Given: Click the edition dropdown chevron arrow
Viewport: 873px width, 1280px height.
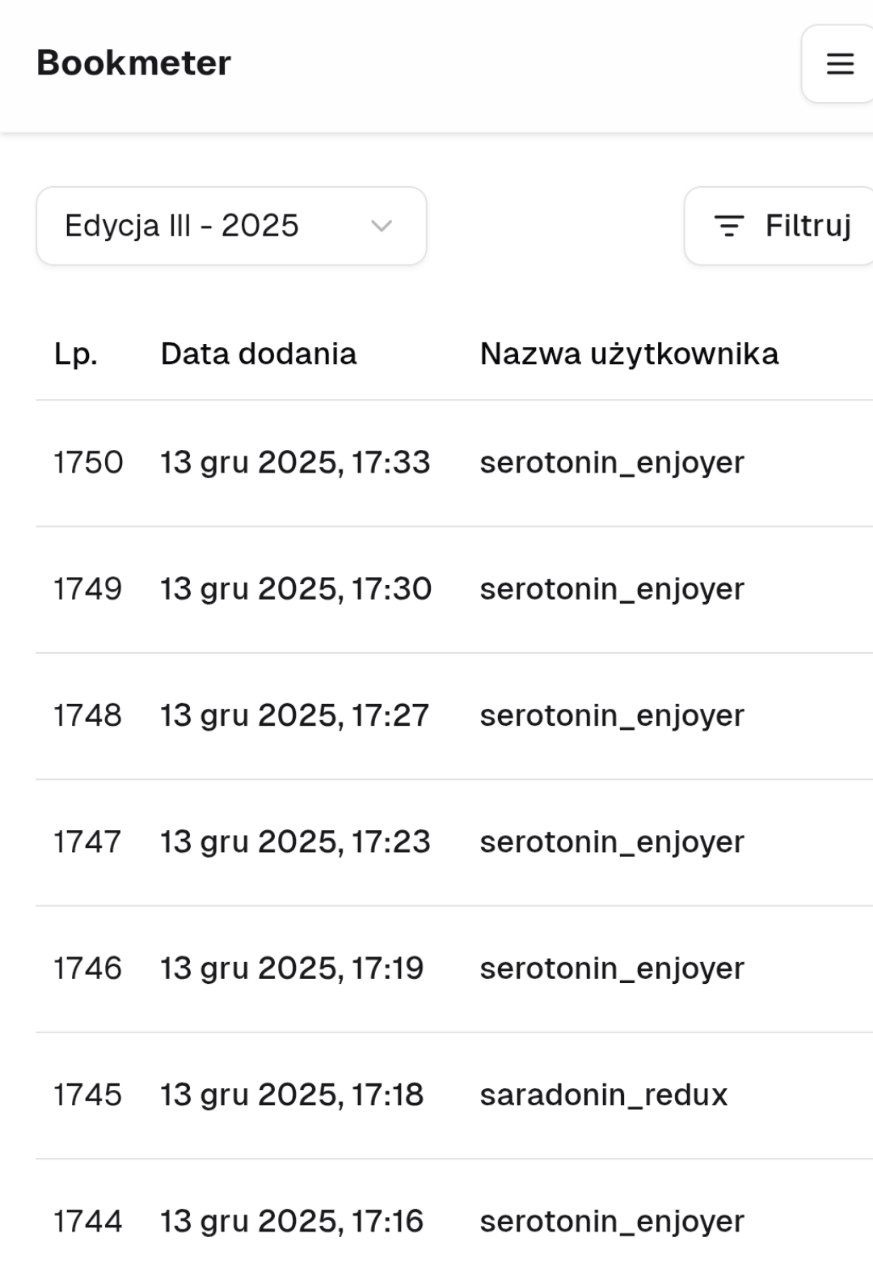Looking at the screenshot, I should coord(381,226).
